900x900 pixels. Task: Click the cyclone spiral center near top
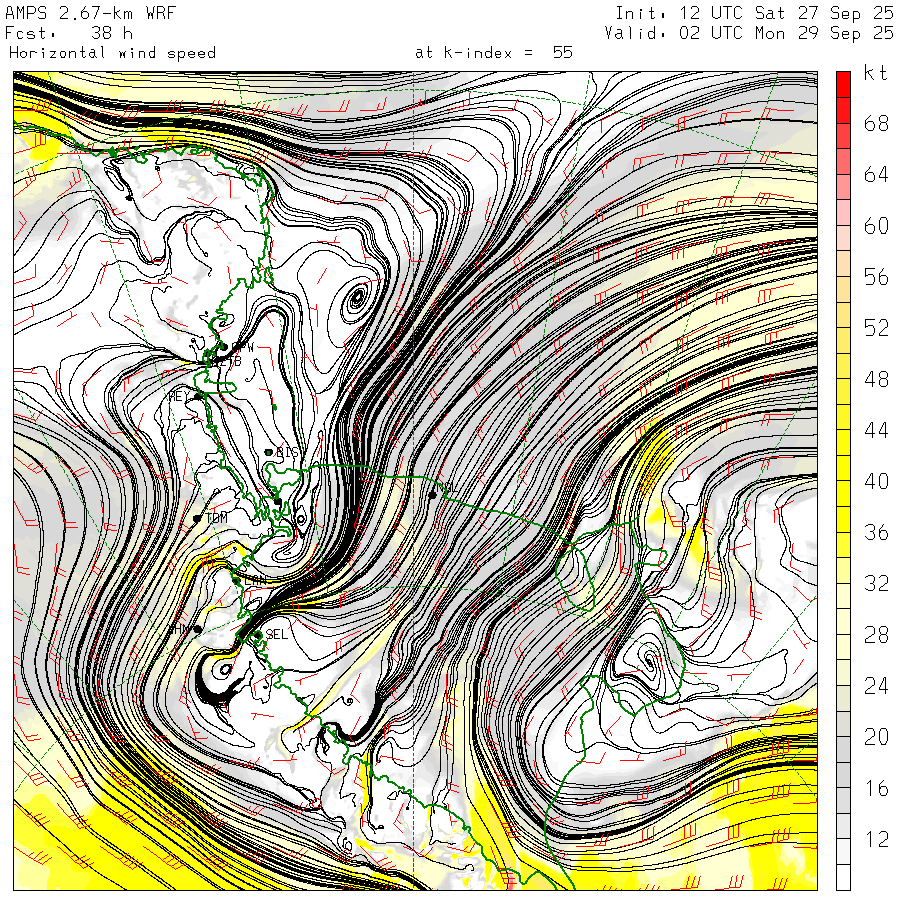357,299
